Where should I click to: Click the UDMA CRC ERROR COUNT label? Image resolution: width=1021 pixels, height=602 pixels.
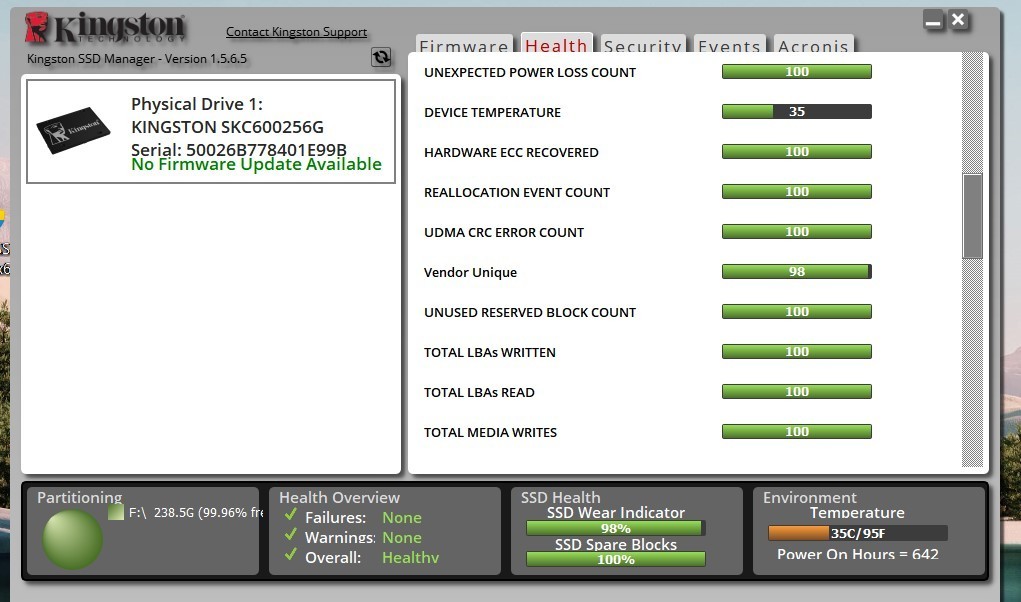tap(504, 232)
